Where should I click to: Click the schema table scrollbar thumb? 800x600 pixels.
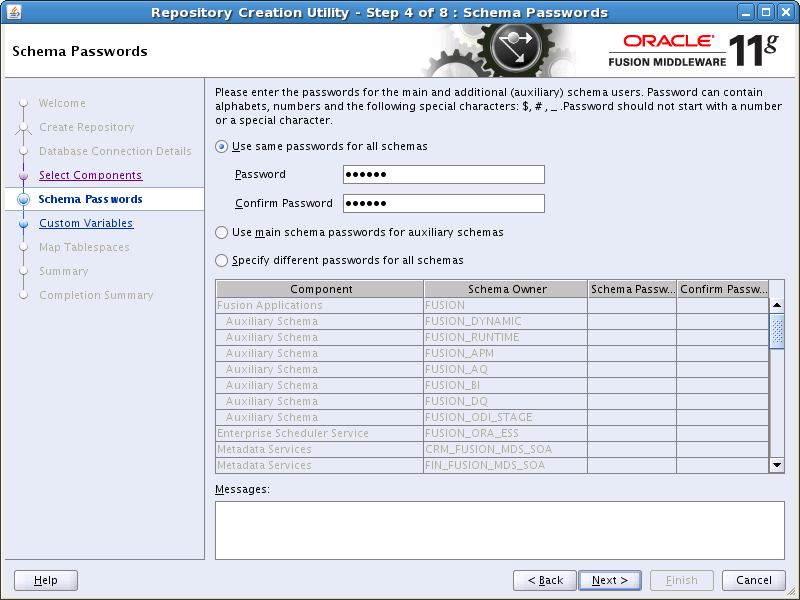777,331
